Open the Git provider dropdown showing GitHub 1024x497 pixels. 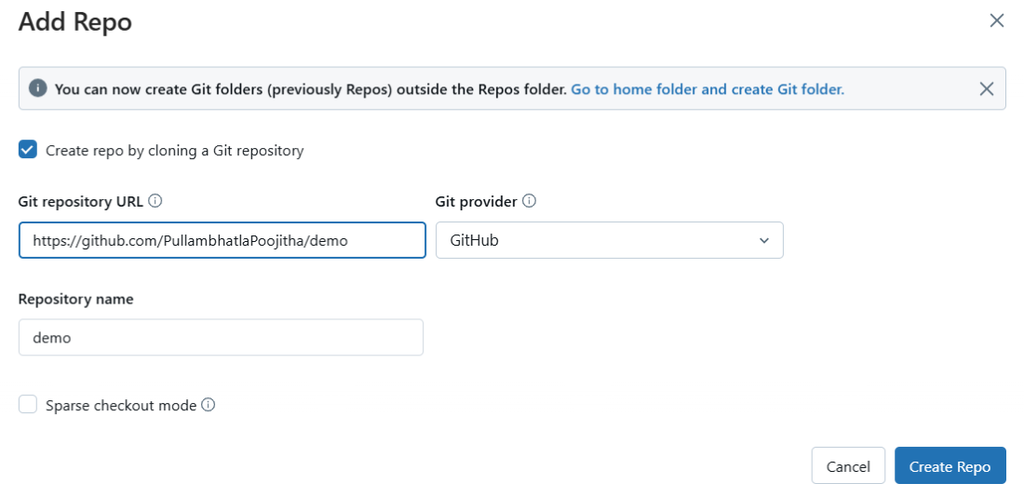pos(608,240)
